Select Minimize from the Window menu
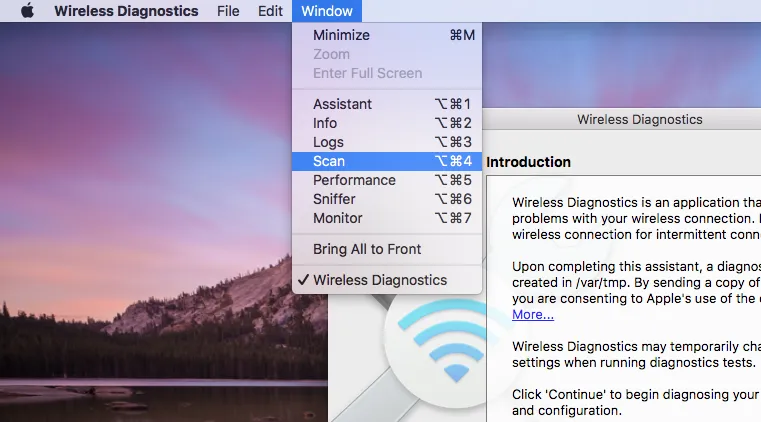Screen dimensions: 761x422 point(341,35)
